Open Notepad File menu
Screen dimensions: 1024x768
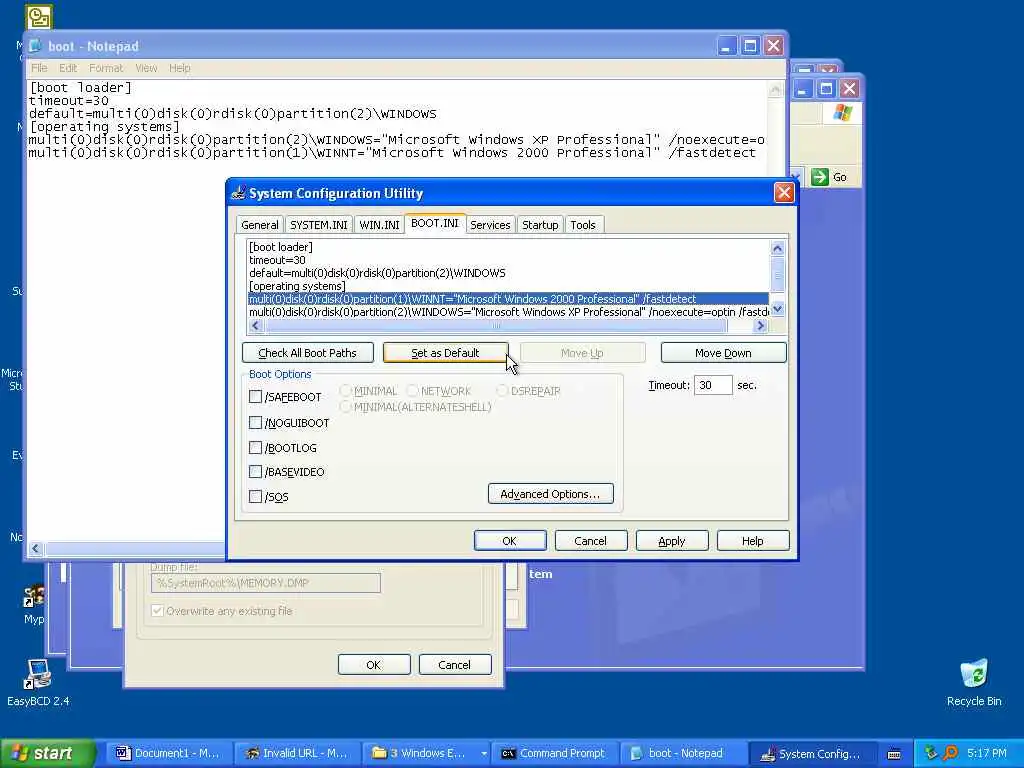tap(39, 68)
